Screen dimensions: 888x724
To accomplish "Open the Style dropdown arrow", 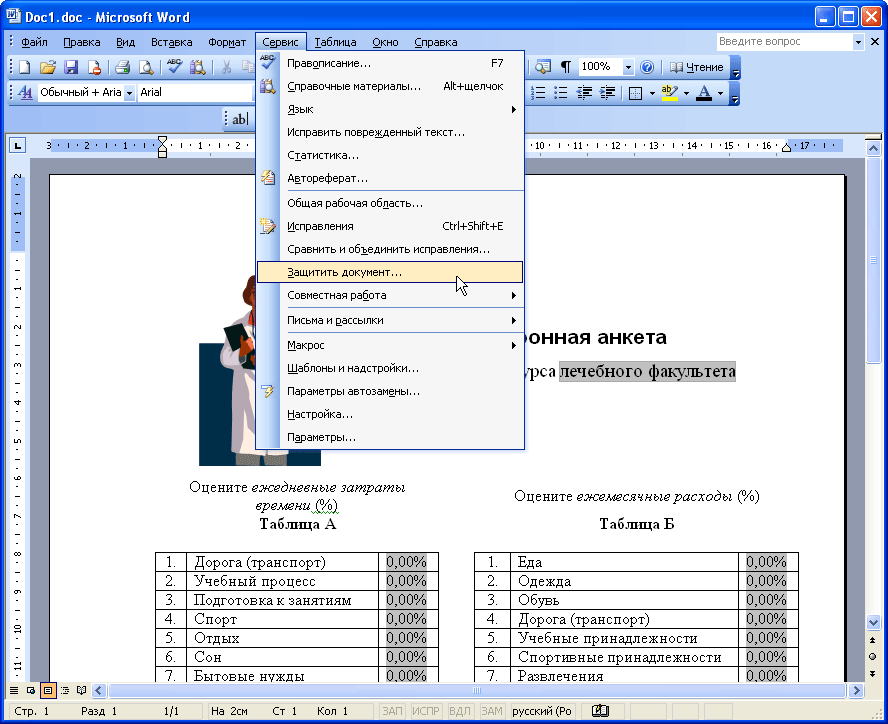I will (x=129, y=92).
